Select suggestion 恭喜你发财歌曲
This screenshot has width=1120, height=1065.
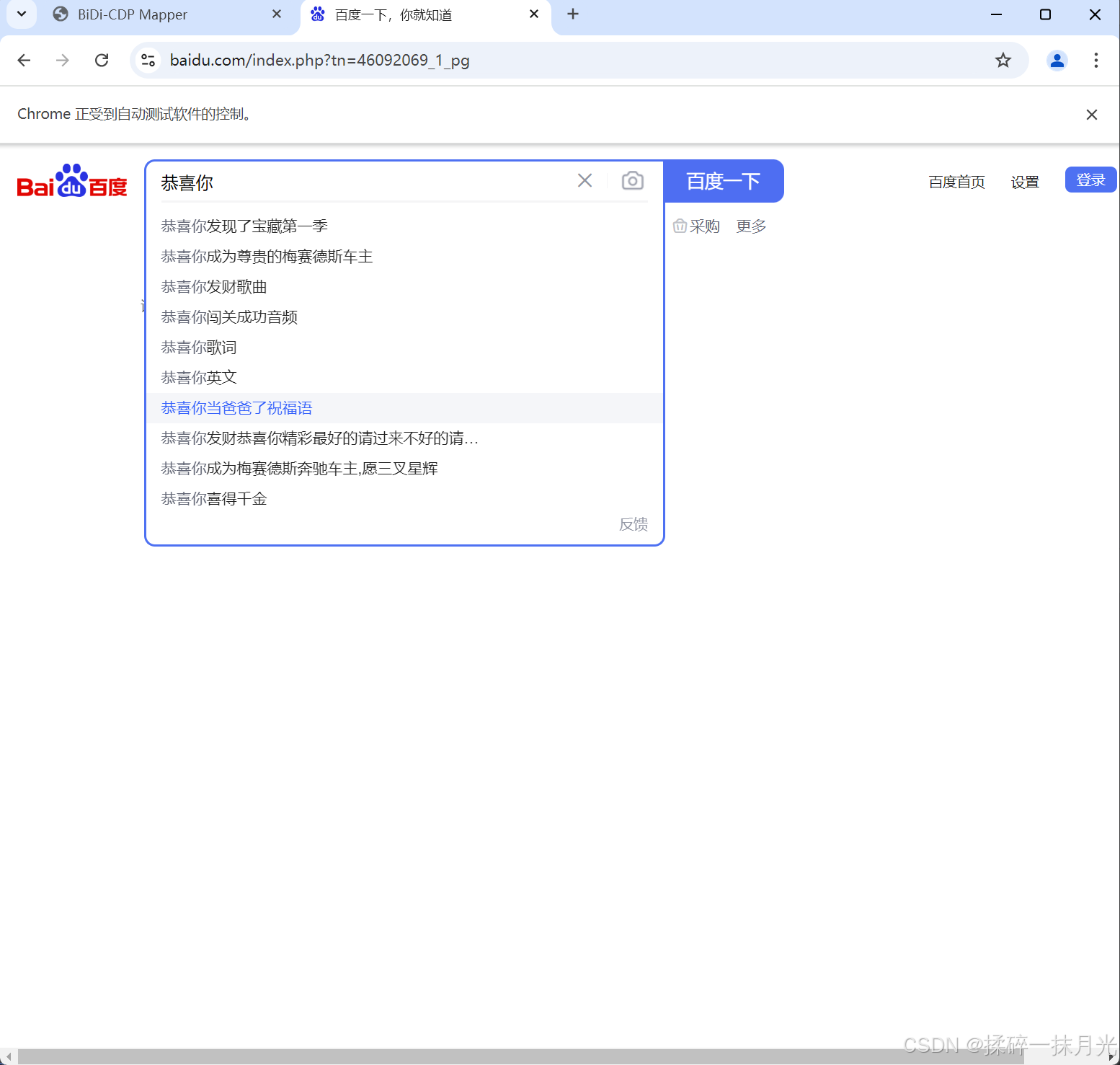click(404, 287)
